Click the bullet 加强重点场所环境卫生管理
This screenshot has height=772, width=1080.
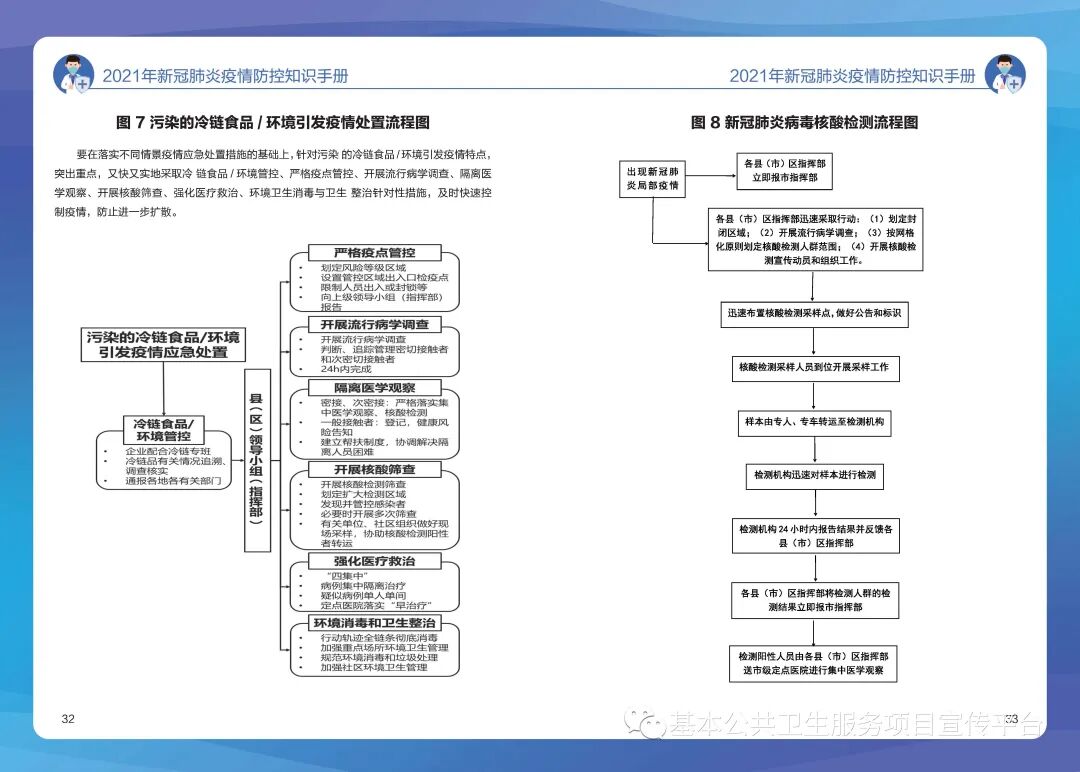[x=384, y=648]
